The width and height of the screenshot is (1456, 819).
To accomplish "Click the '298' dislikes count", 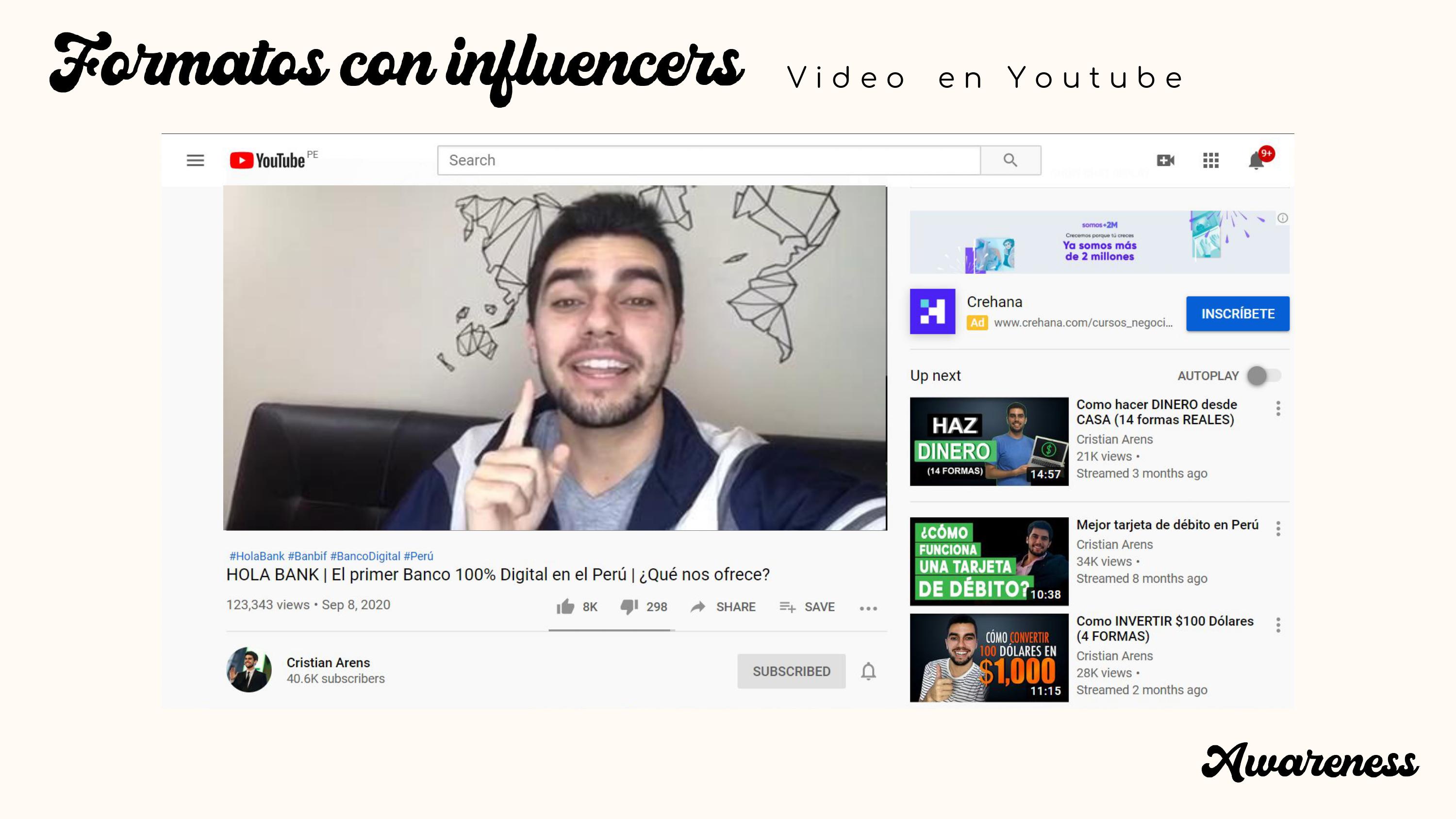I will click(657, 607).
